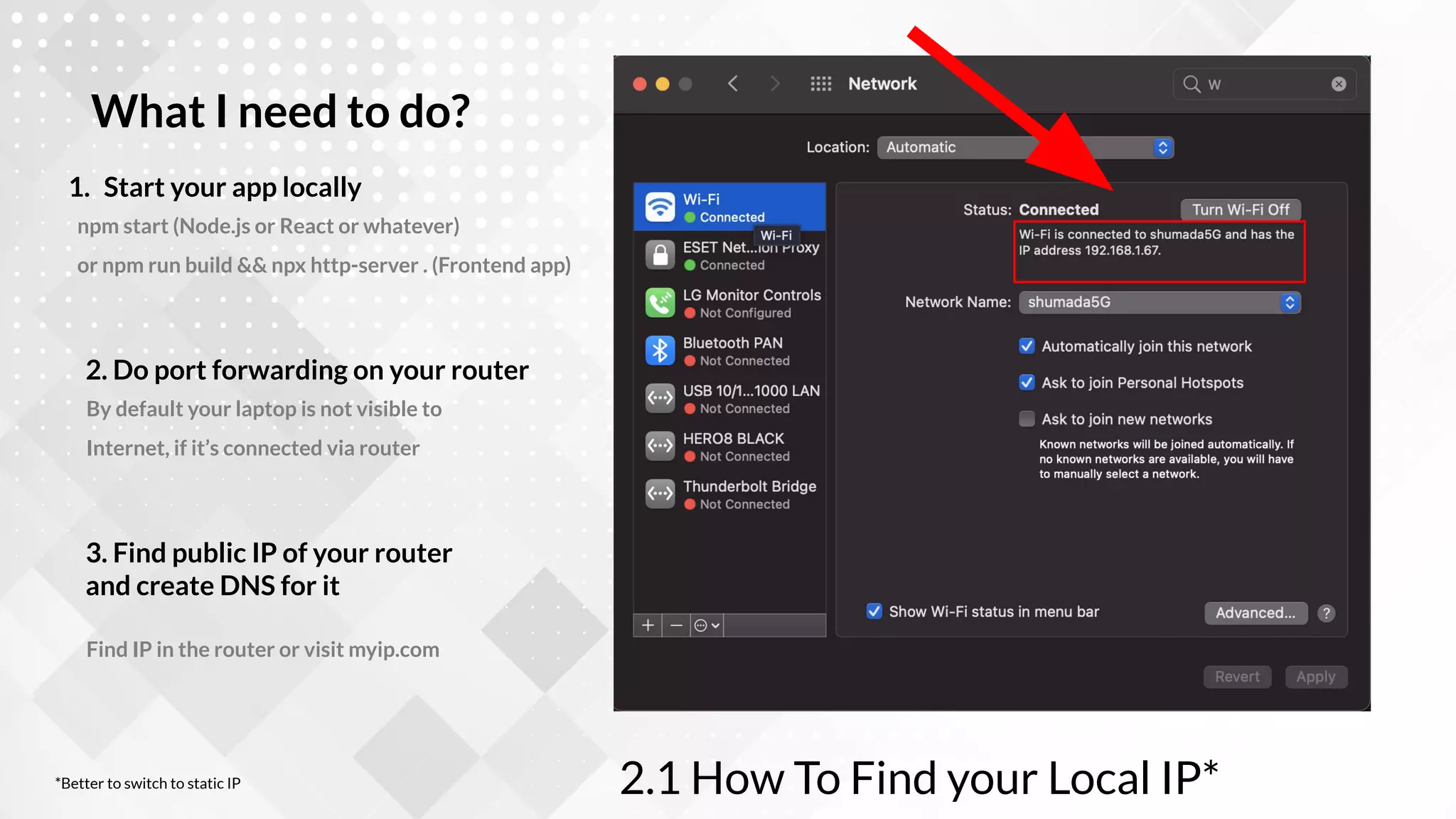The image size is (1456, 819).
Task: Select HERO8 BLACK service
Action: 729,446
